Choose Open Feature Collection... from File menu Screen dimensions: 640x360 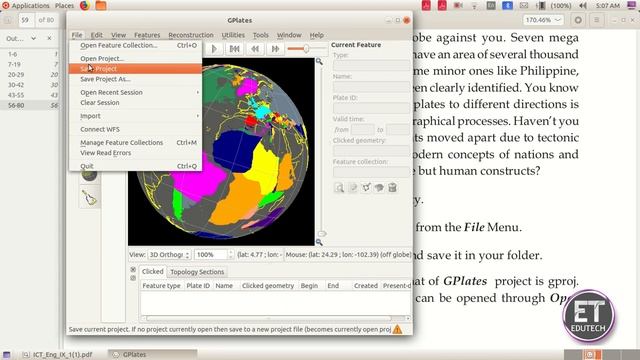click(x=135, y=45)
